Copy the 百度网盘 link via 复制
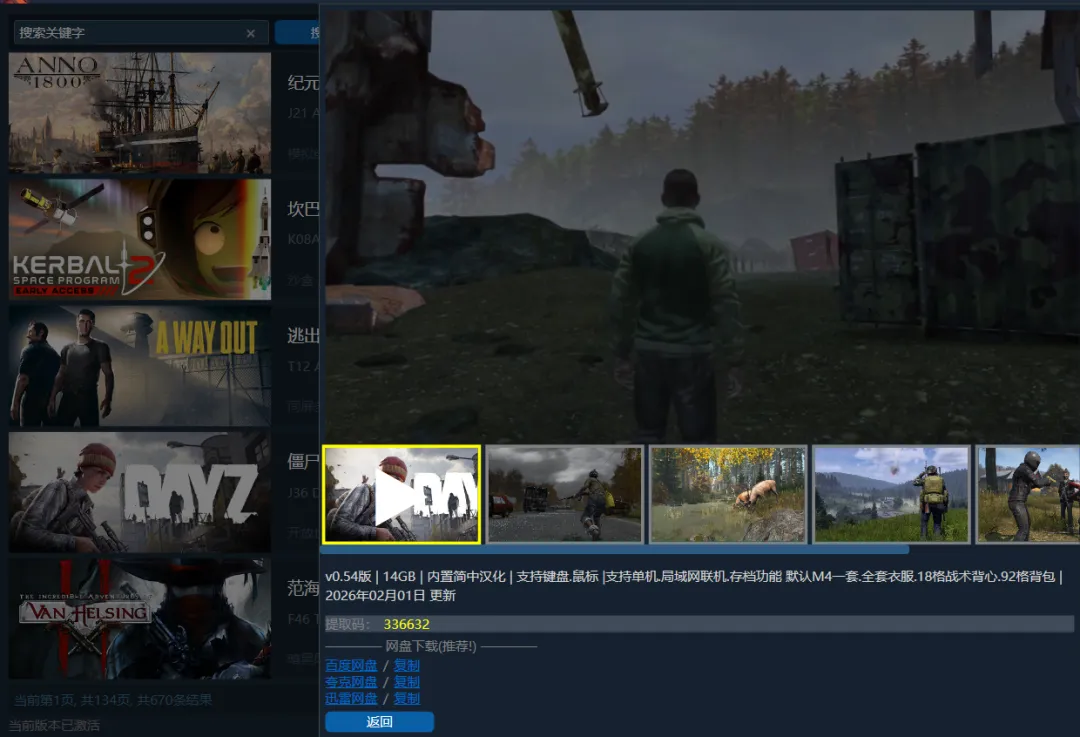The image size is (1080, 737). pos(406,665)
